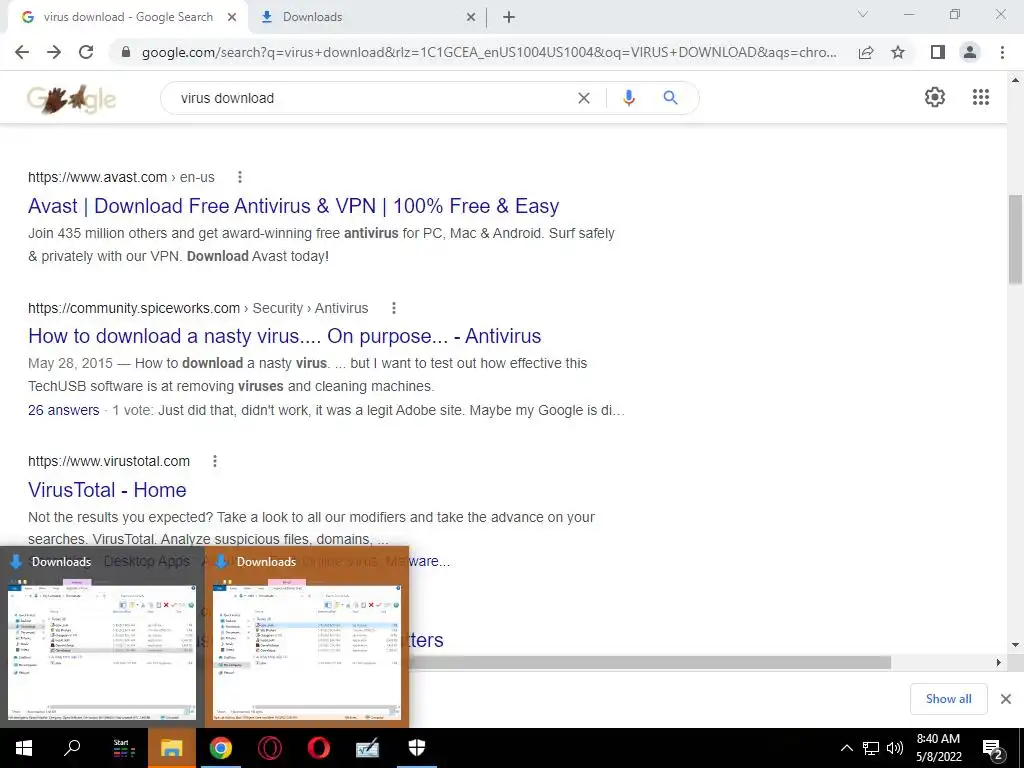Screen dimensions: 1024x768
Task: Open the tab search chevron
Action: point(863,14)
